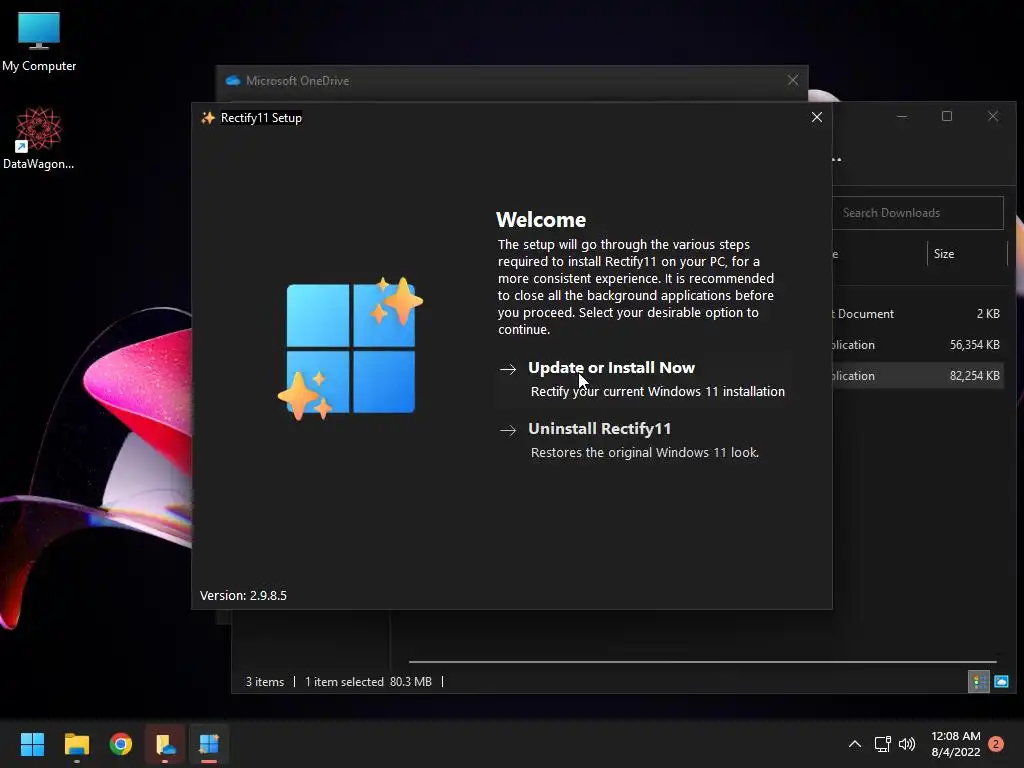Open the network tray icon
Viewport: 1024px width, 768px height.
tap(882, 744)
